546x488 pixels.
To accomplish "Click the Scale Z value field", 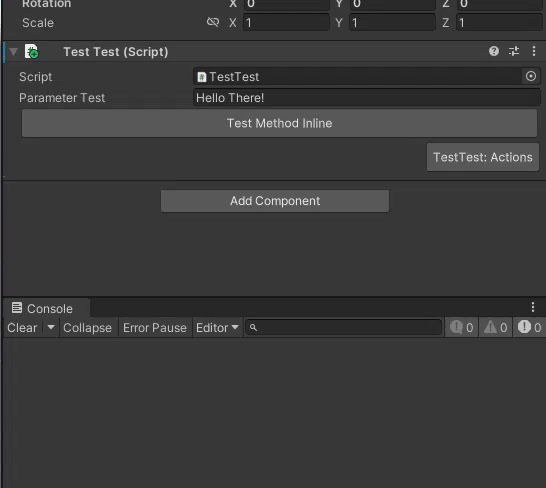I will (499, 23).
